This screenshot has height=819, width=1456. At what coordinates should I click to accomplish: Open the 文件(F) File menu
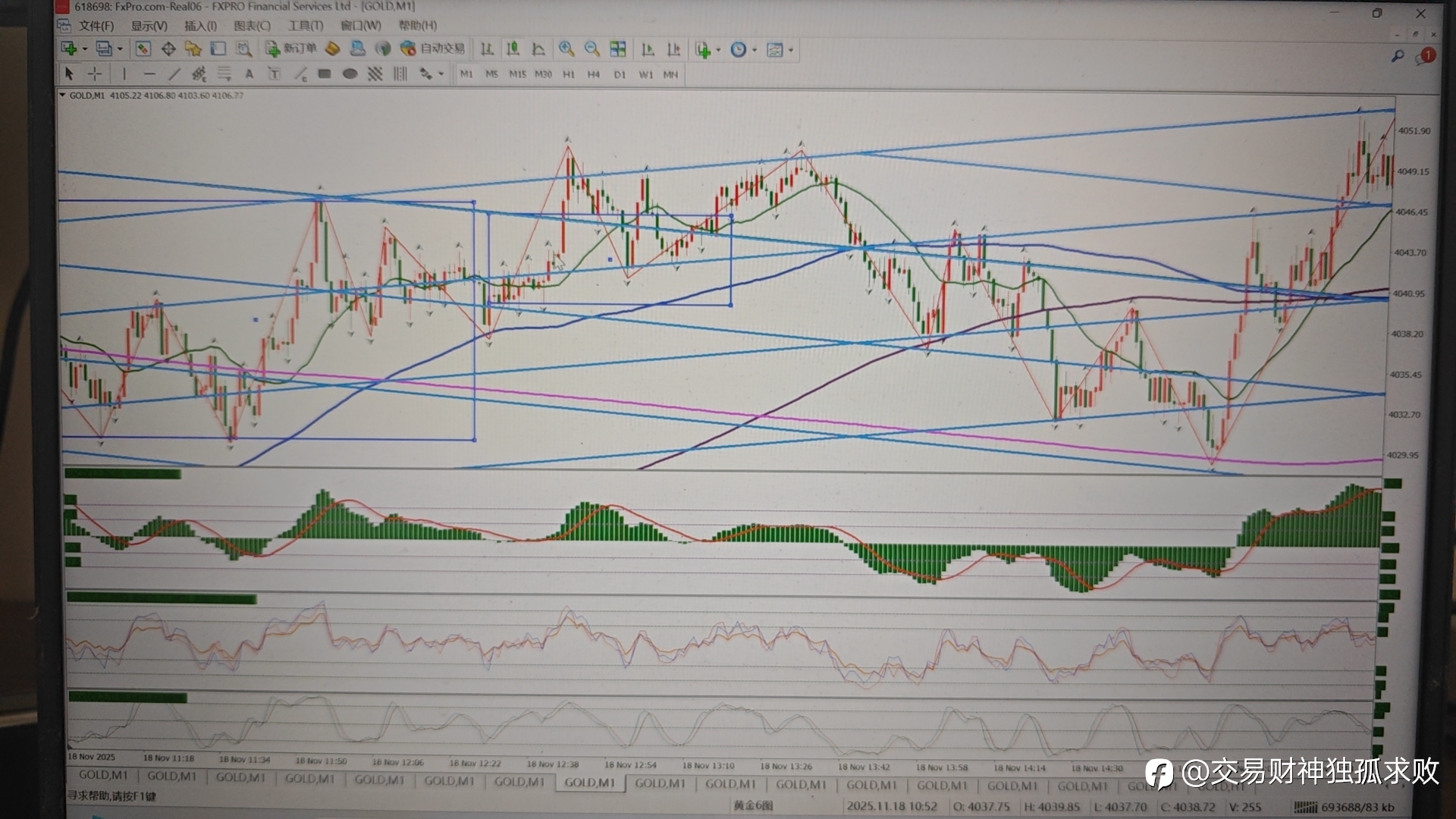pyautogui.click(x=96, y=26)
